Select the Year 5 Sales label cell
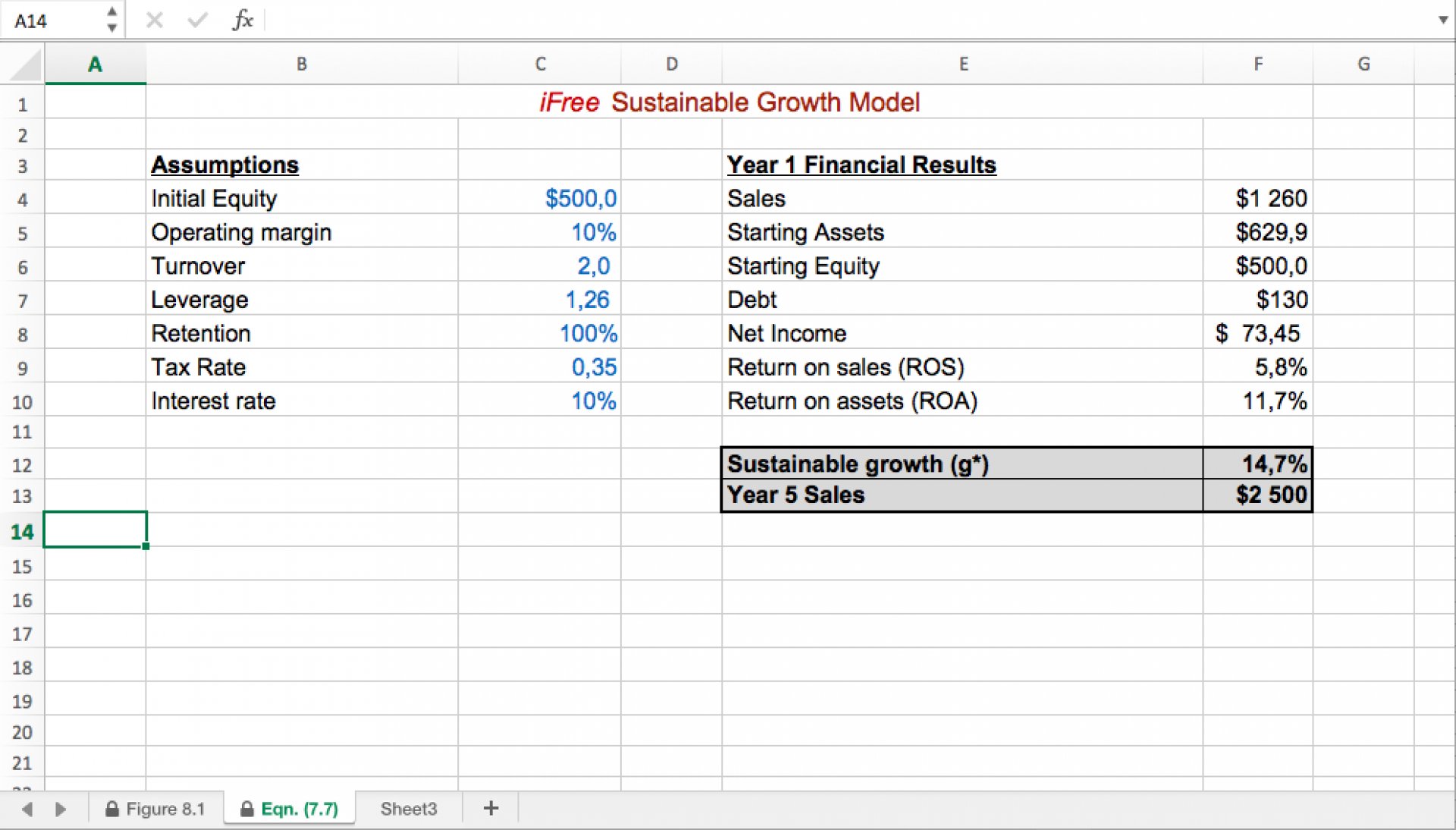The width and height of the screenshot is (1456, 830). (x=962, y=495)
